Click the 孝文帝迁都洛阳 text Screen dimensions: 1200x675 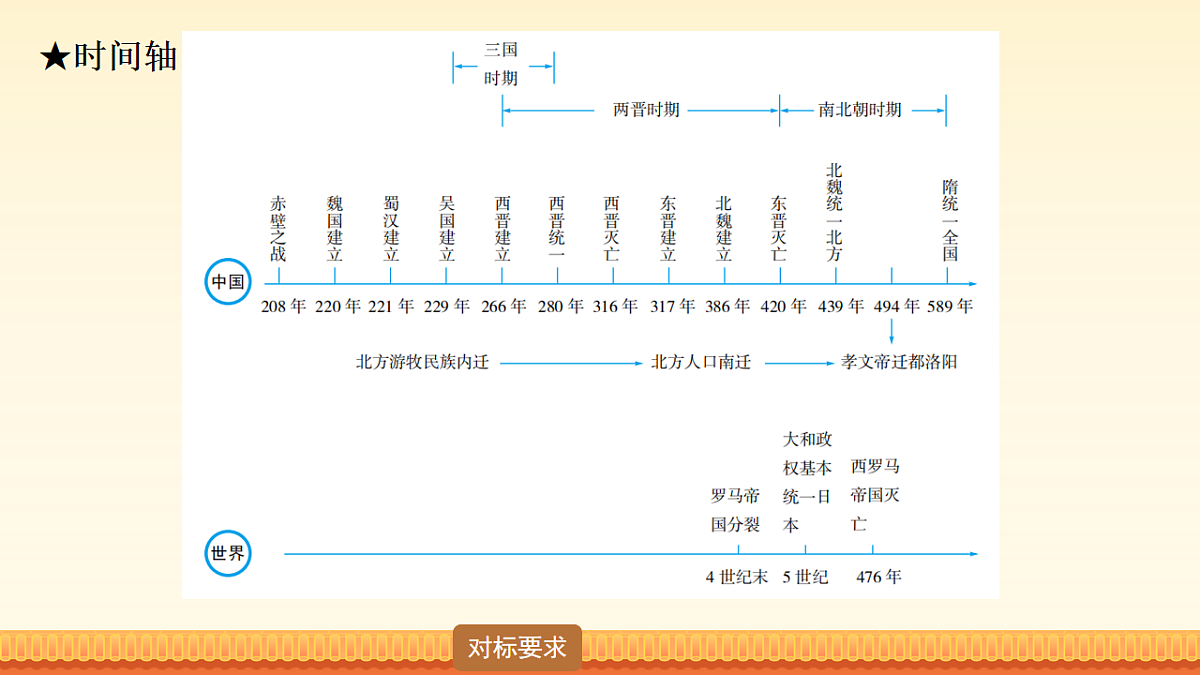pos(899,362)
